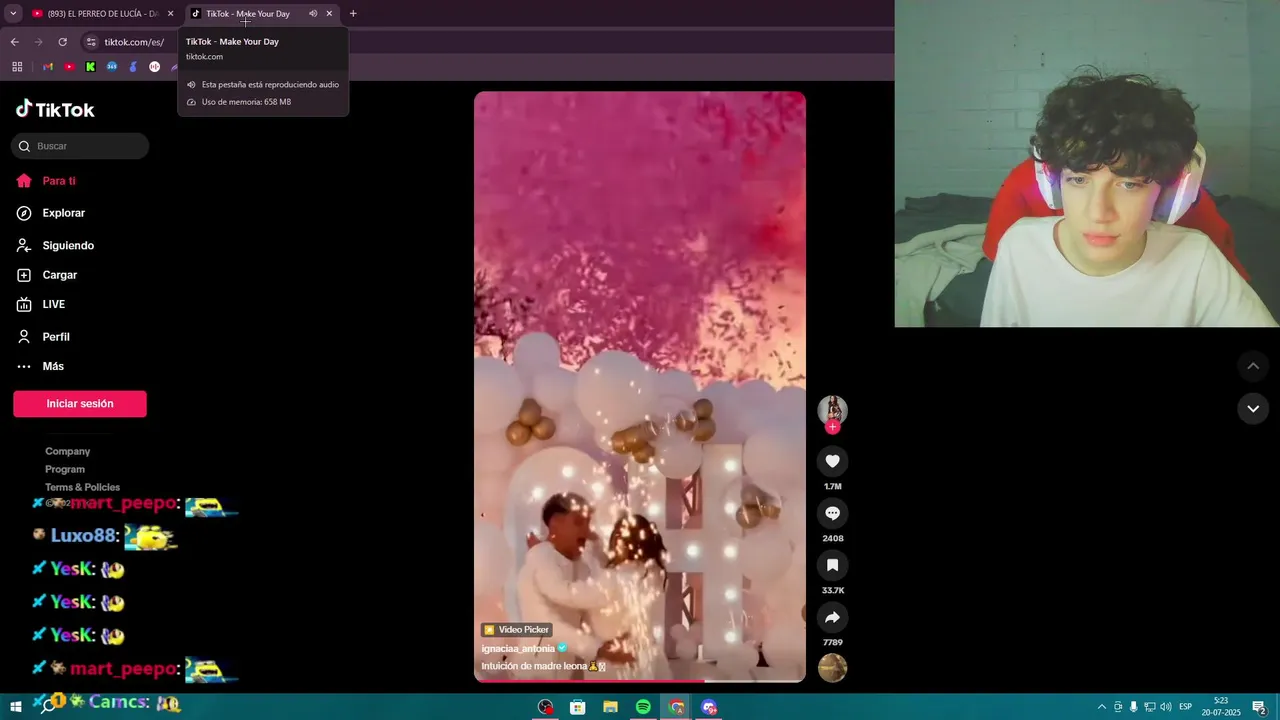
Task: Reload the TikTok page
Action: click(x=62, y=42)
